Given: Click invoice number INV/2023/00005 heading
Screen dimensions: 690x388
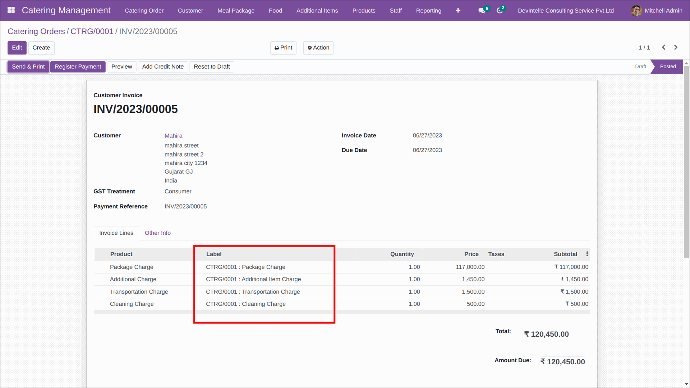Looking at the screenshot, I should coord(136,109).
